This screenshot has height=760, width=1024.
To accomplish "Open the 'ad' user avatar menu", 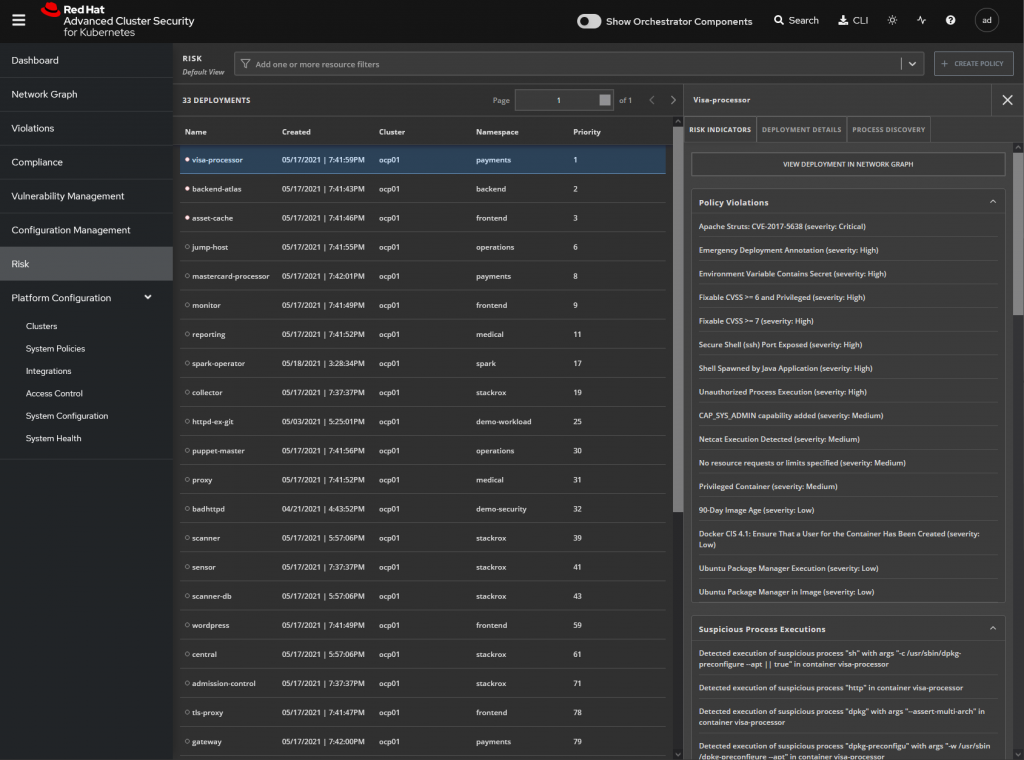I will point(987,20).
